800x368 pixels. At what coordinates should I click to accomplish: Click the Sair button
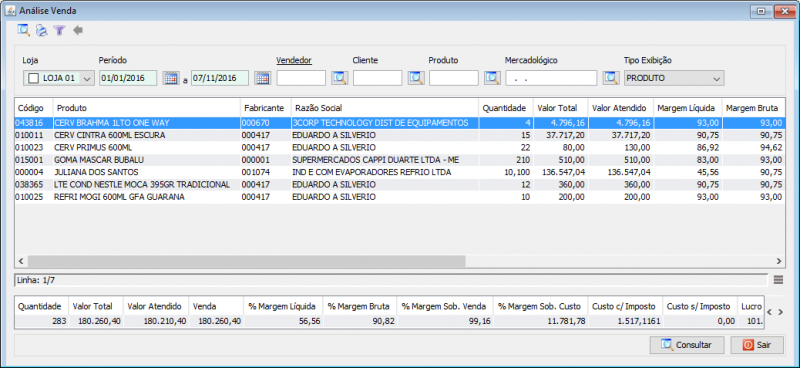tap(757, 345)
